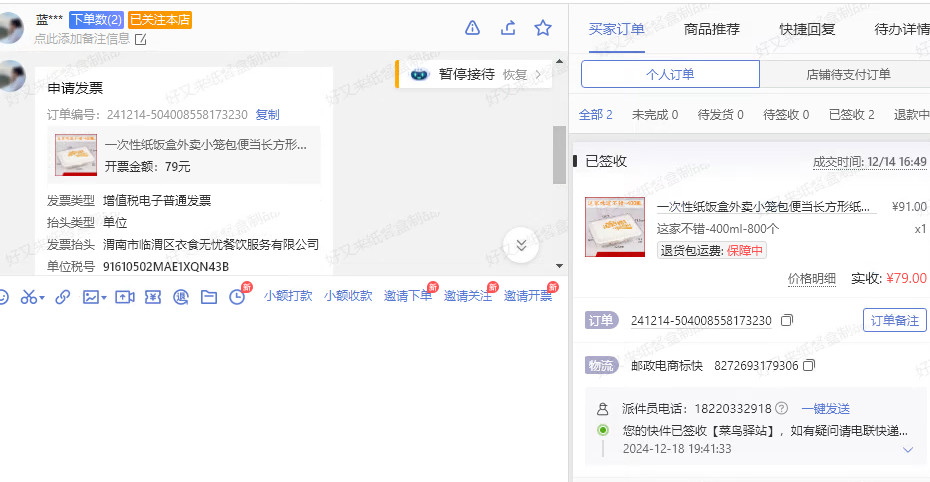Switch to 店铺待支付订单 view
Image resolution: width=930 pixels, height=482 pixels.
848,75
